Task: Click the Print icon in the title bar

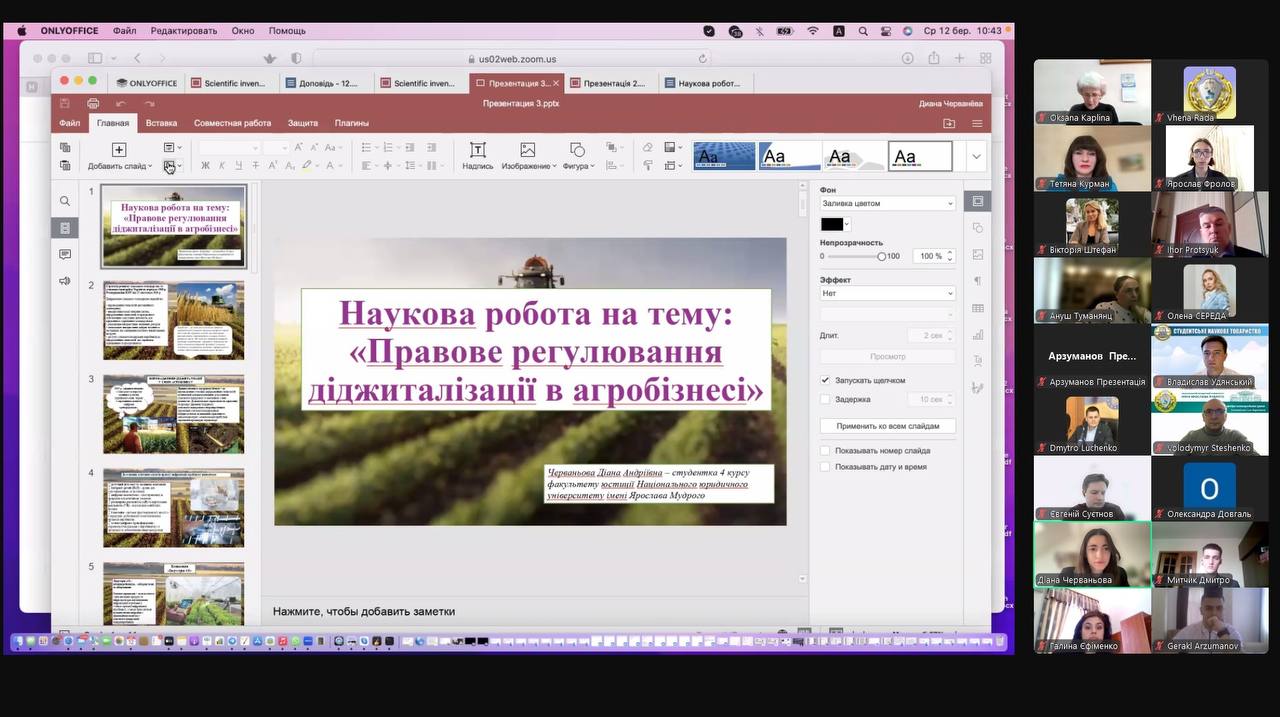Action: [93, 103]
